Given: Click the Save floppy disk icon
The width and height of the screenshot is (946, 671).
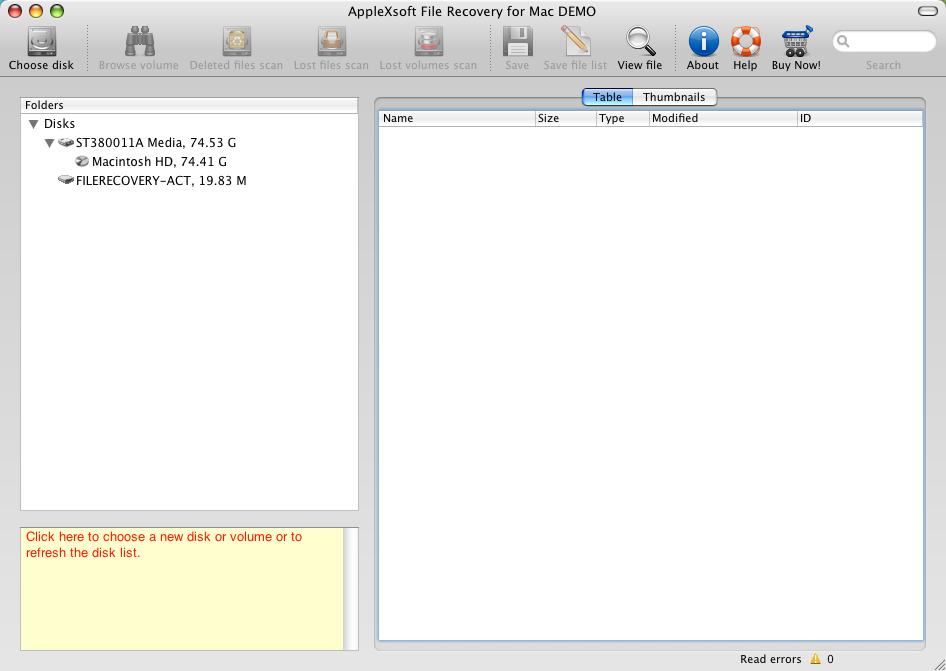Looking at the screenshot, I should tap(517, 42).
